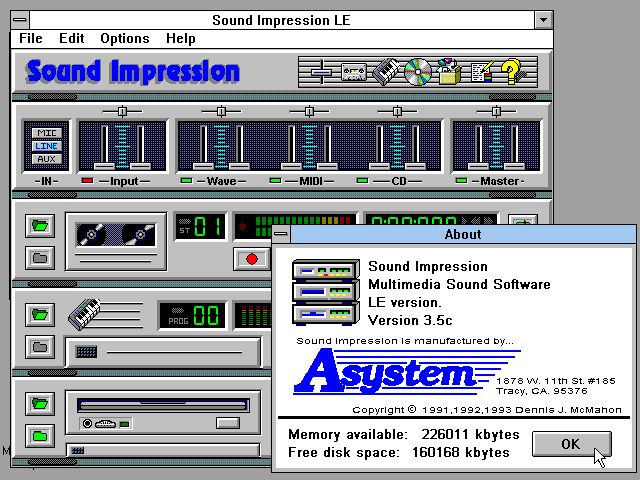Open the mixer panel icon in the toolbar
Viewport: 640px width, 480px height.
click(321, 72)
